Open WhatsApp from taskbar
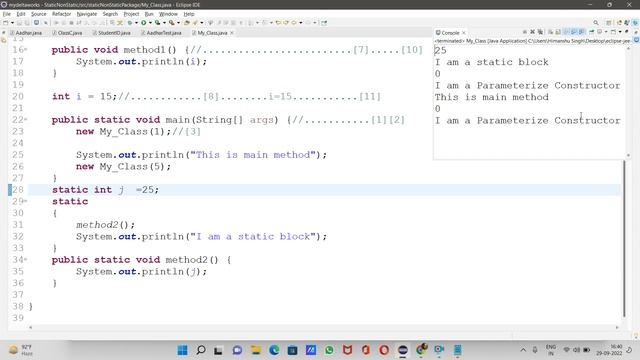Viewport: 640px width, 360px height. (329, 350)
